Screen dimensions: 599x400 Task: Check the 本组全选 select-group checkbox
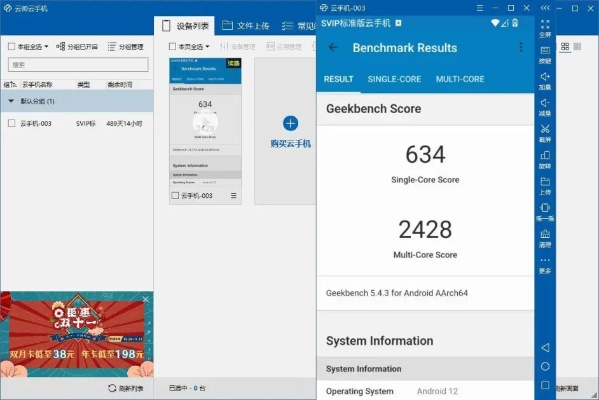coord(11,47)
